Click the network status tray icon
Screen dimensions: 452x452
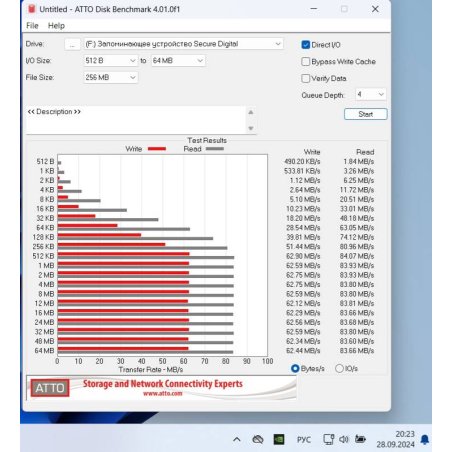pos(328,439)
